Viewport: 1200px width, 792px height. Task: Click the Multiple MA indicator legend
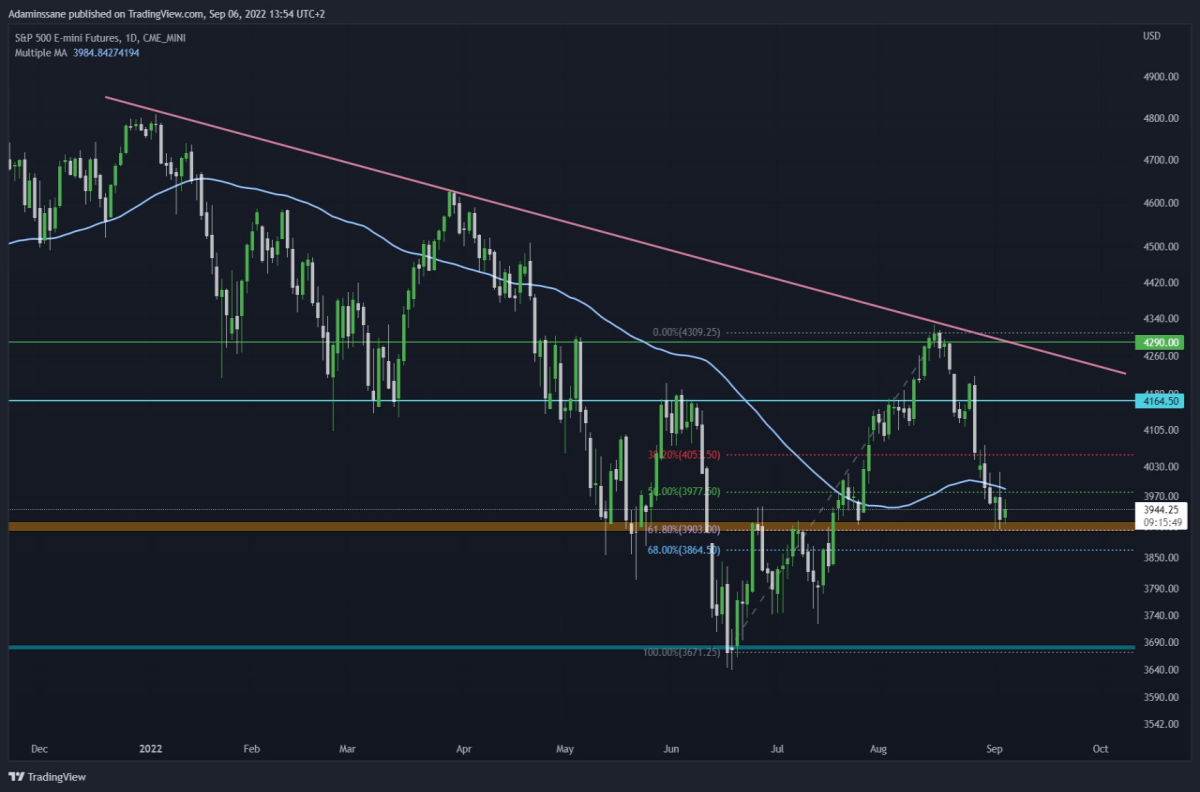click(76, 52)
